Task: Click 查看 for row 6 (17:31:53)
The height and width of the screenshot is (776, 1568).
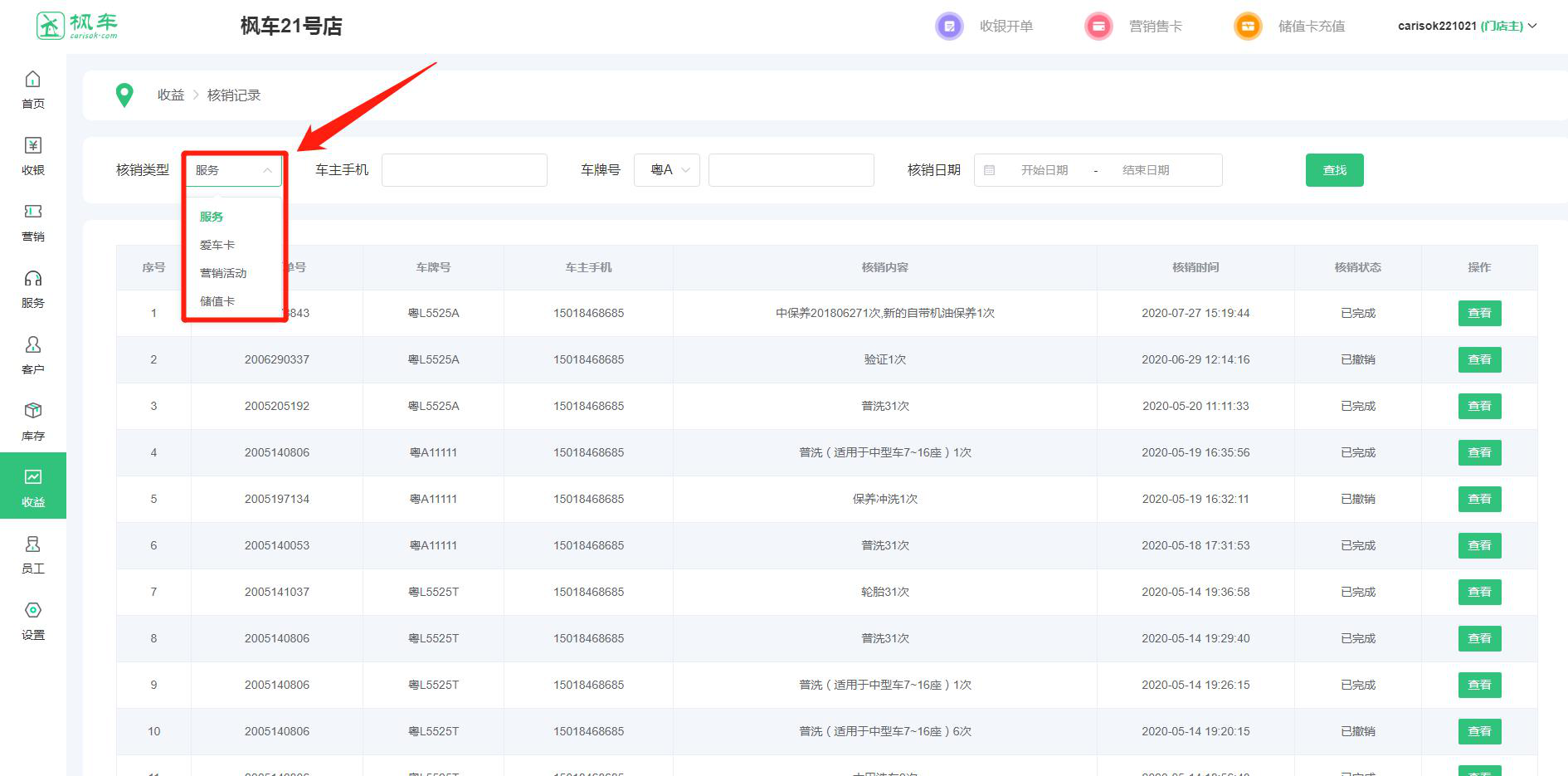Action: click(1480, 545)
